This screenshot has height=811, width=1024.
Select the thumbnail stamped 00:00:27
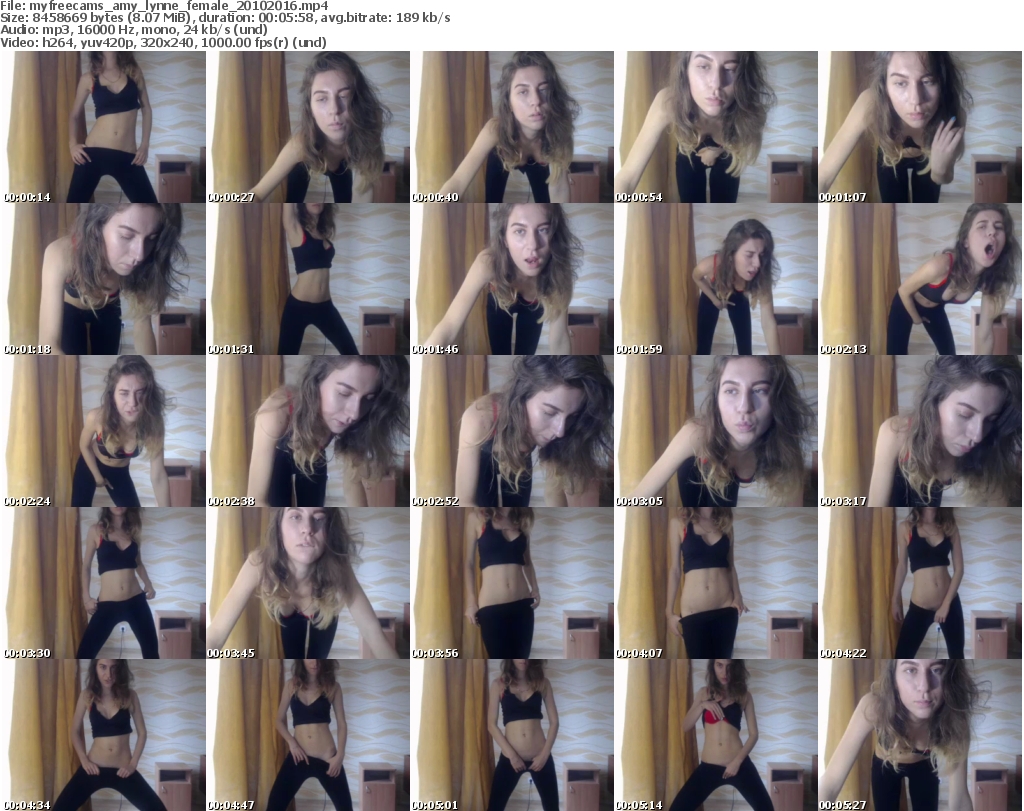[308, 127]
